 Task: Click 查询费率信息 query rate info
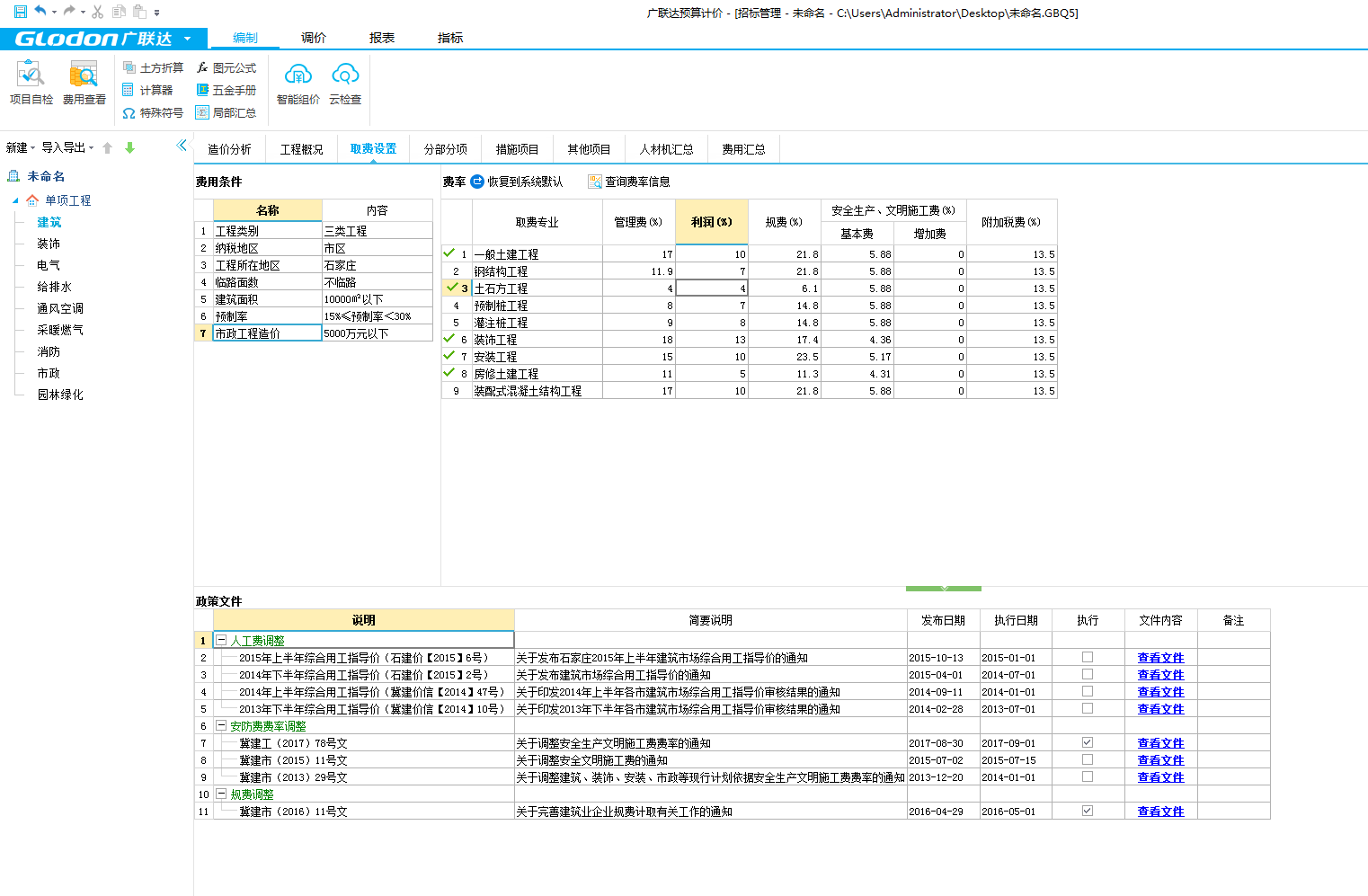pyautogui.click(x=629, y=182)
